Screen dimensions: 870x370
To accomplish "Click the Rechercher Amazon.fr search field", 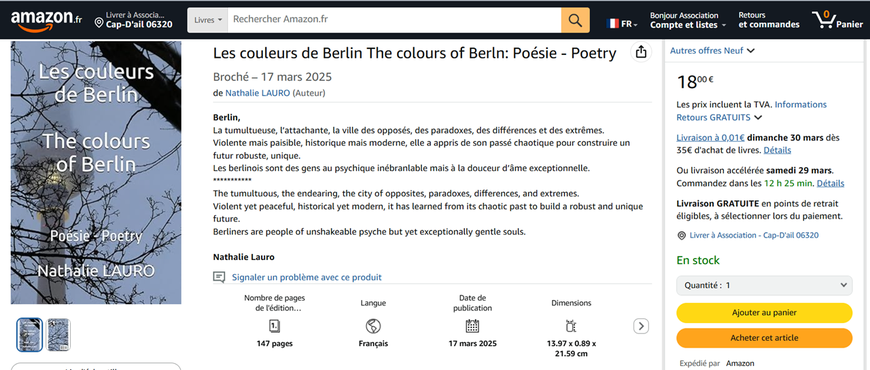I will coord(394,20).
